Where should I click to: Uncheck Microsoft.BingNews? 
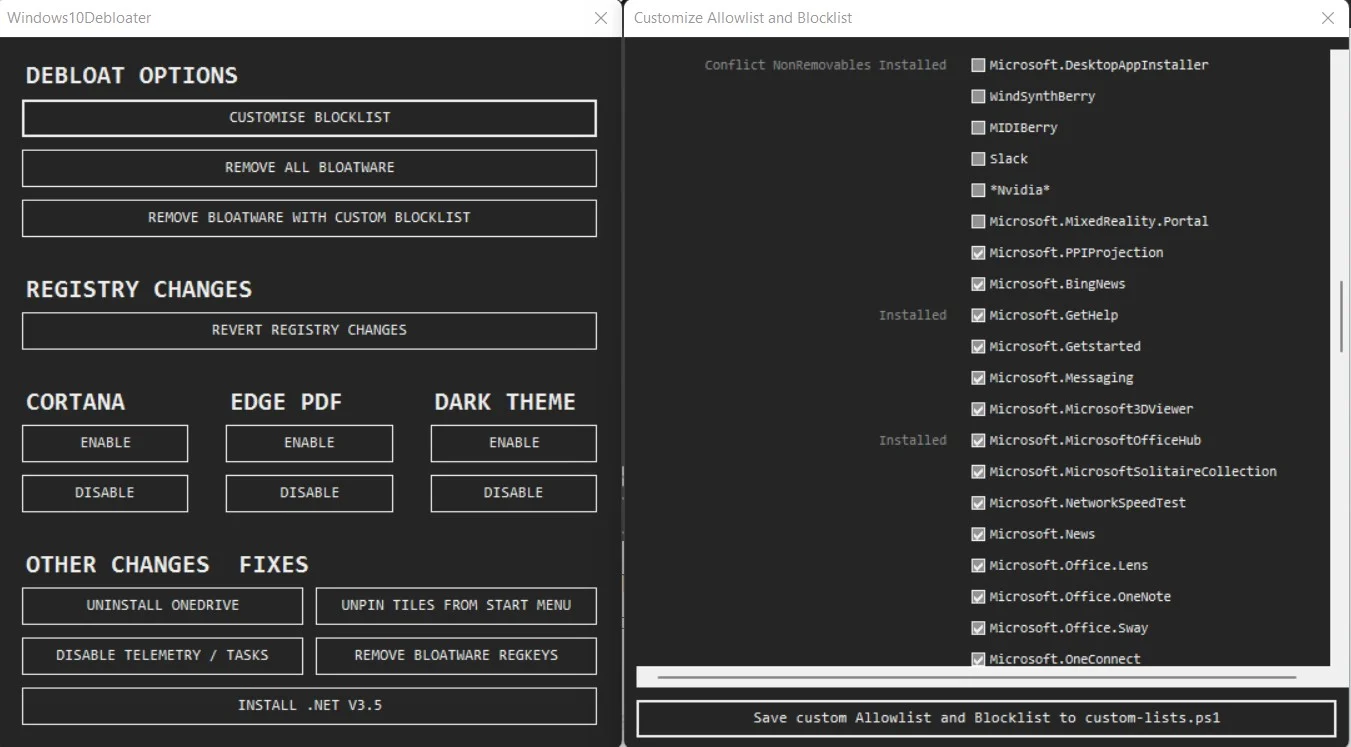click(x=978, y=284)
